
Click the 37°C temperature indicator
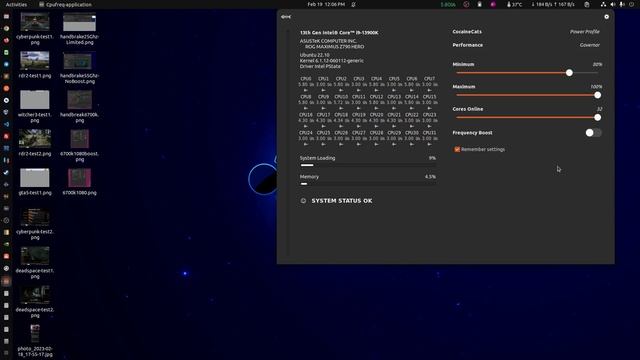514,4
